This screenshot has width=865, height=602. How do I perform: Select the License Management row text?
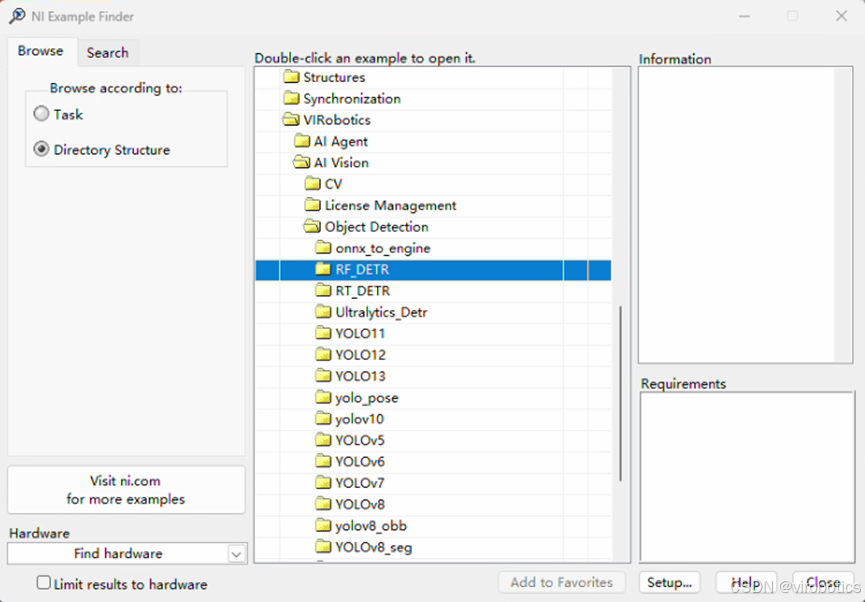click(391, 206)
